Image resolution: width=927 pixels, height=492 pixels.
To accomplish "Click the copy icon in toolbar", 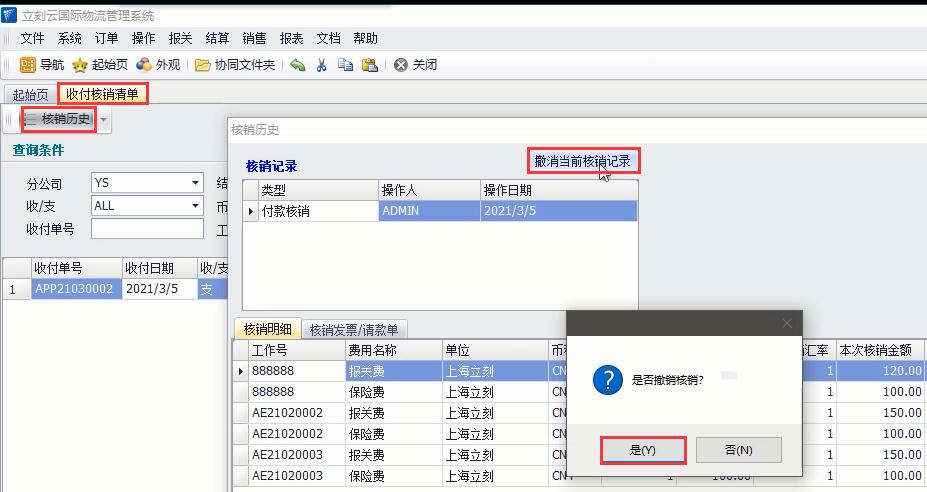I will coord(345,65).
